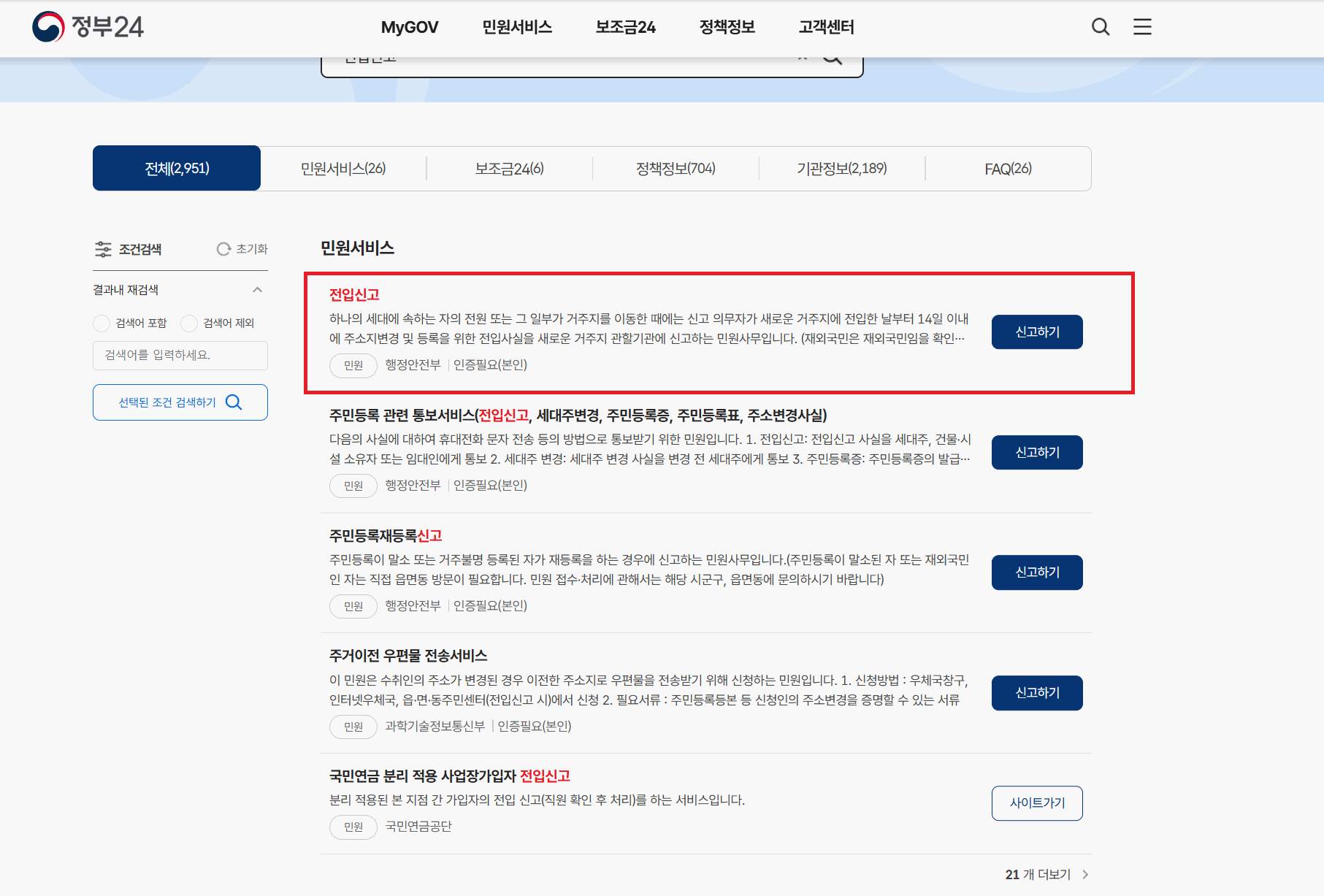Viewport: 1324px width, 896px height.
Task: Switch to the 민원서비스(26) tab
Action: 343,168
